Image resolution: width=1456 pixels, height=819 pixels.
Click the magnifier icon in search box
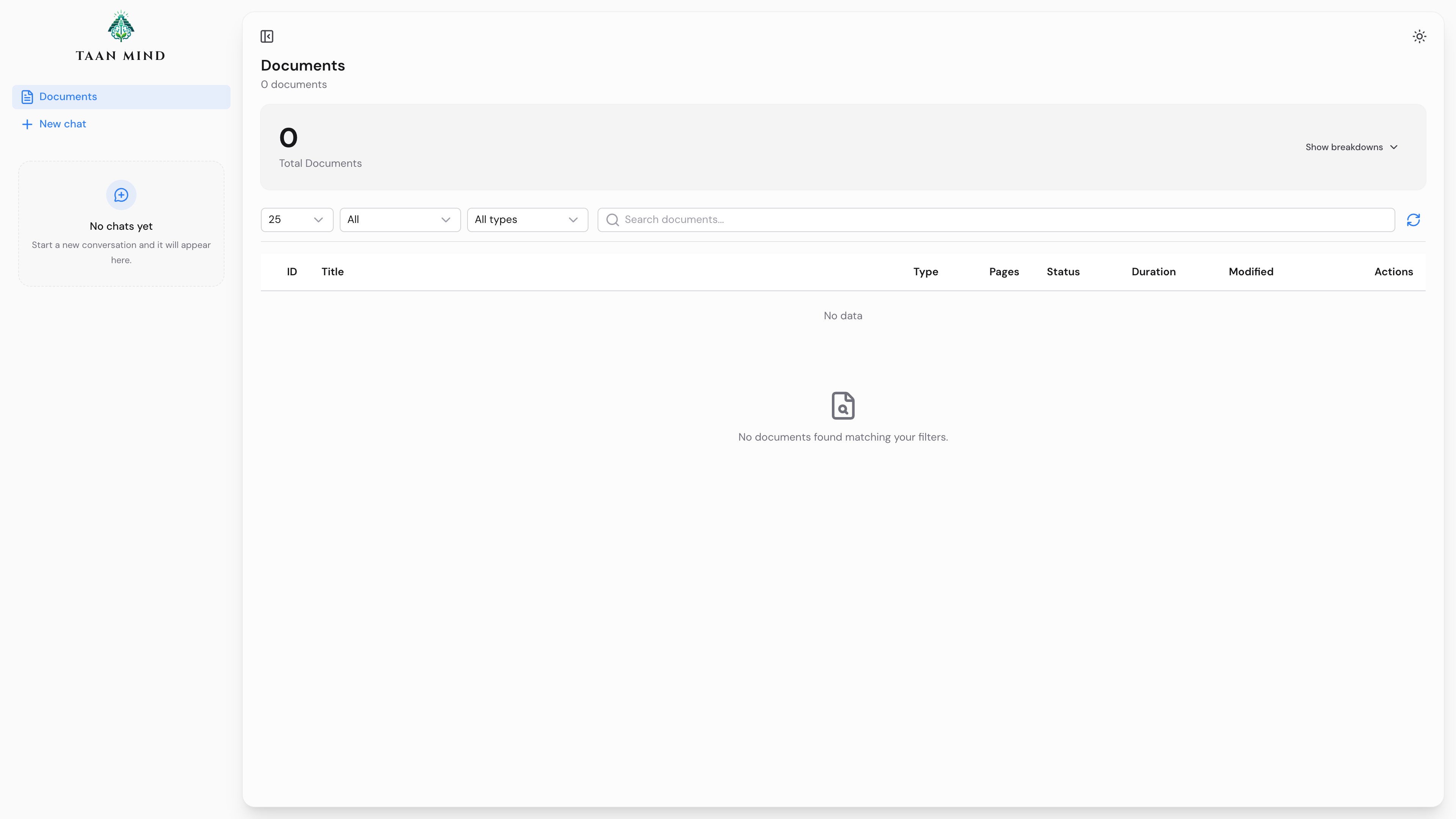[x=613, y=220]
